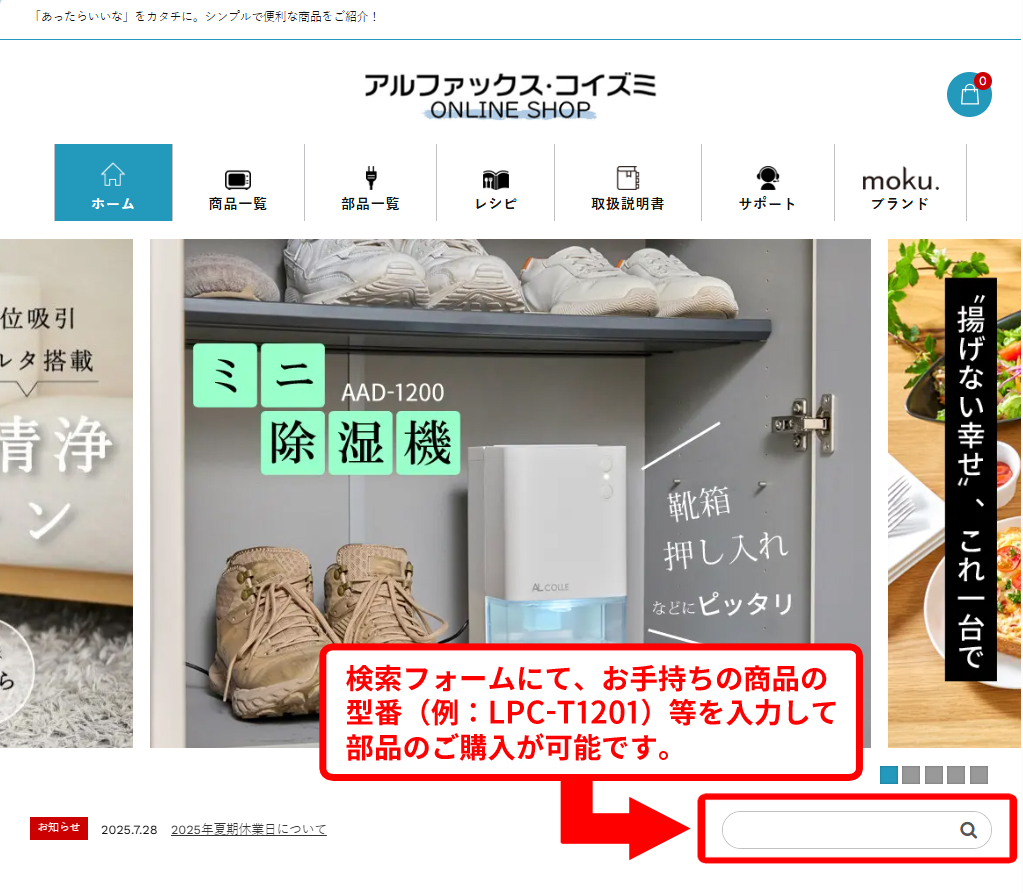
Task: Open the 2025年夏期休業日について news link
Action: (248, 830)
